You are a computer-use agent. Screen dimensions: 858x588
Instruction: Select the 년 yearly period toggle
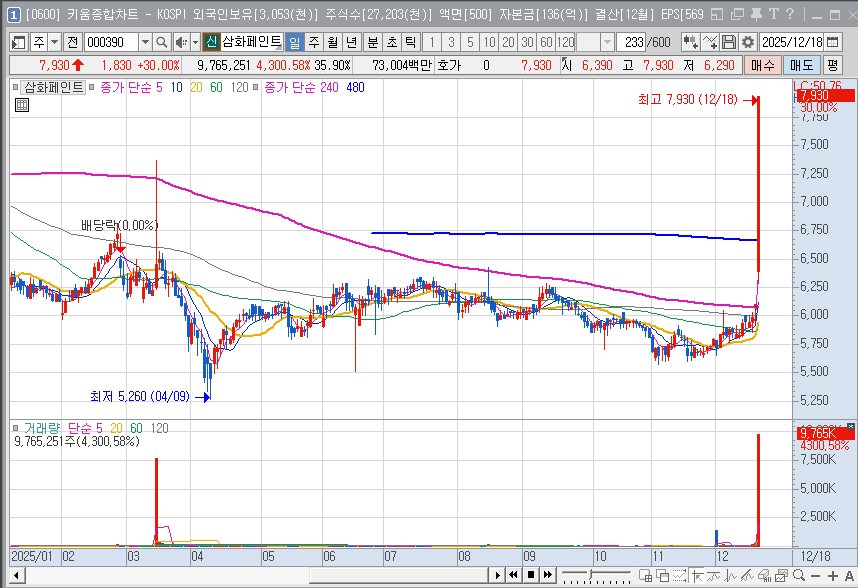pyautogui.click(x=351, y=42)
